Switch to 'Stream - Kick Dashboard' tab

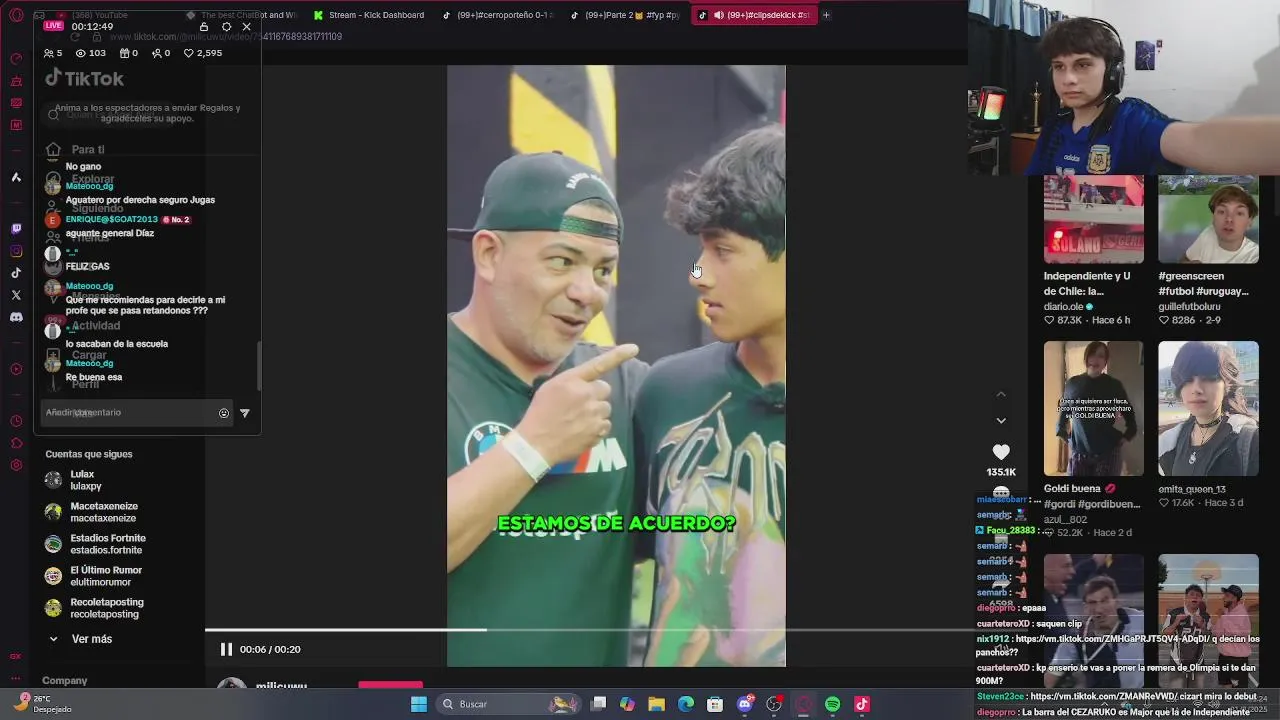[370, 15]
